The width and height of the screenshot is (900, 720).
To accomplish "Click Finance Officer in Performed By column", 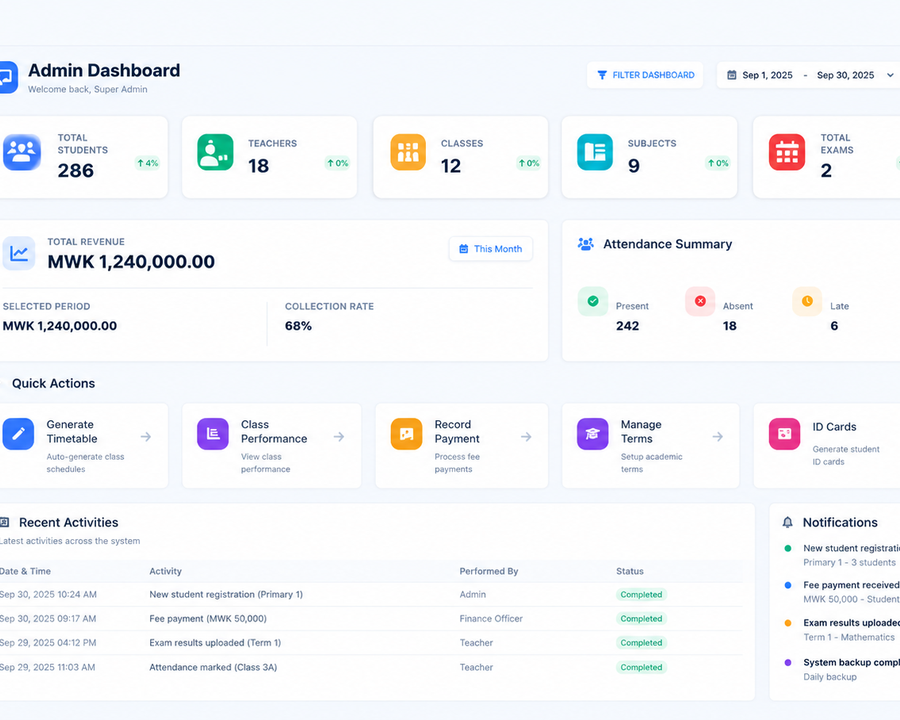I will [x=491, y=618].
